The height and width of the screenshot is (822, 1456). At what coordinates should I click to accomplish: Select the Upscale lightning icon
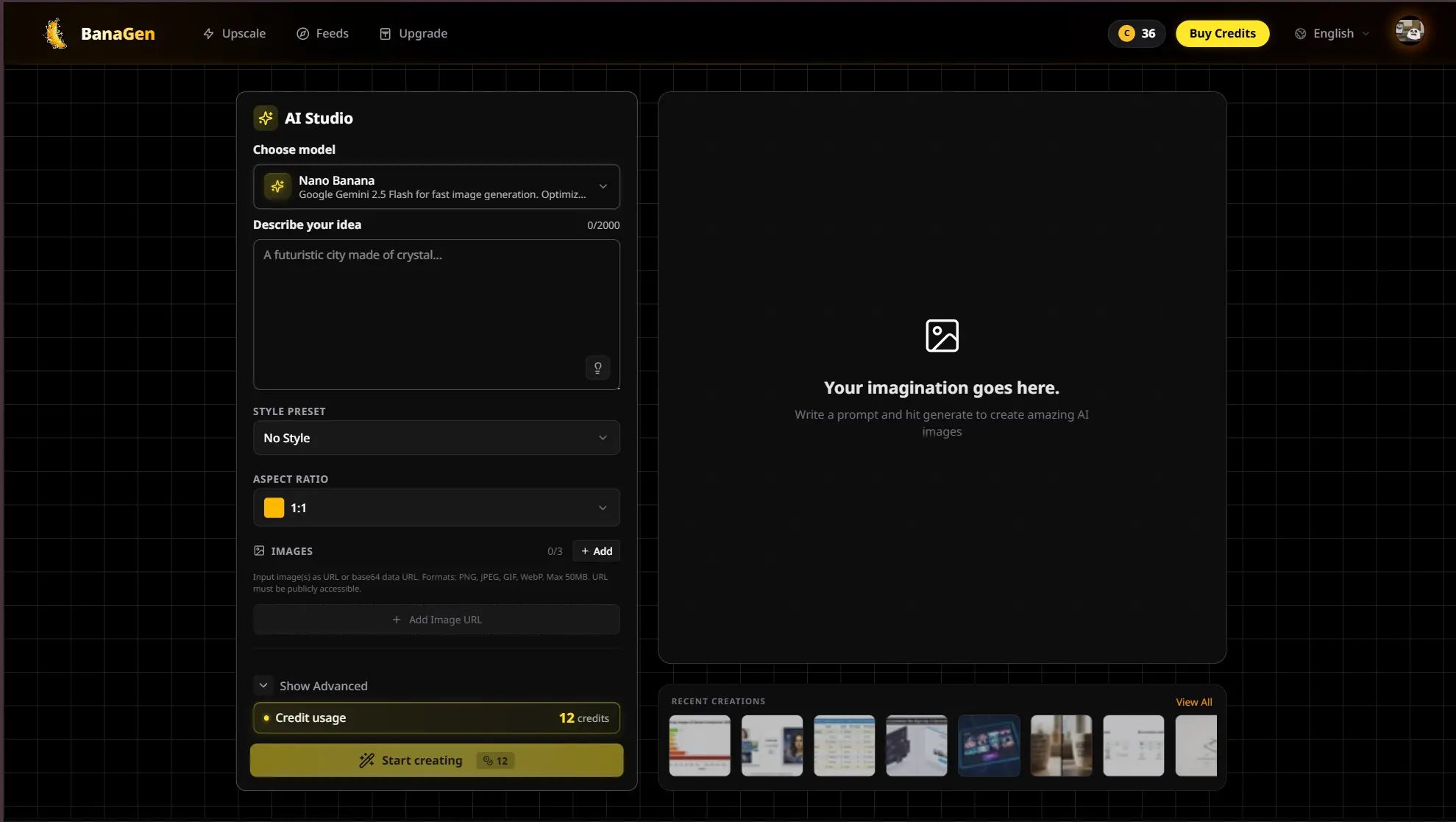pyautogui.click(x=208, y=33)
